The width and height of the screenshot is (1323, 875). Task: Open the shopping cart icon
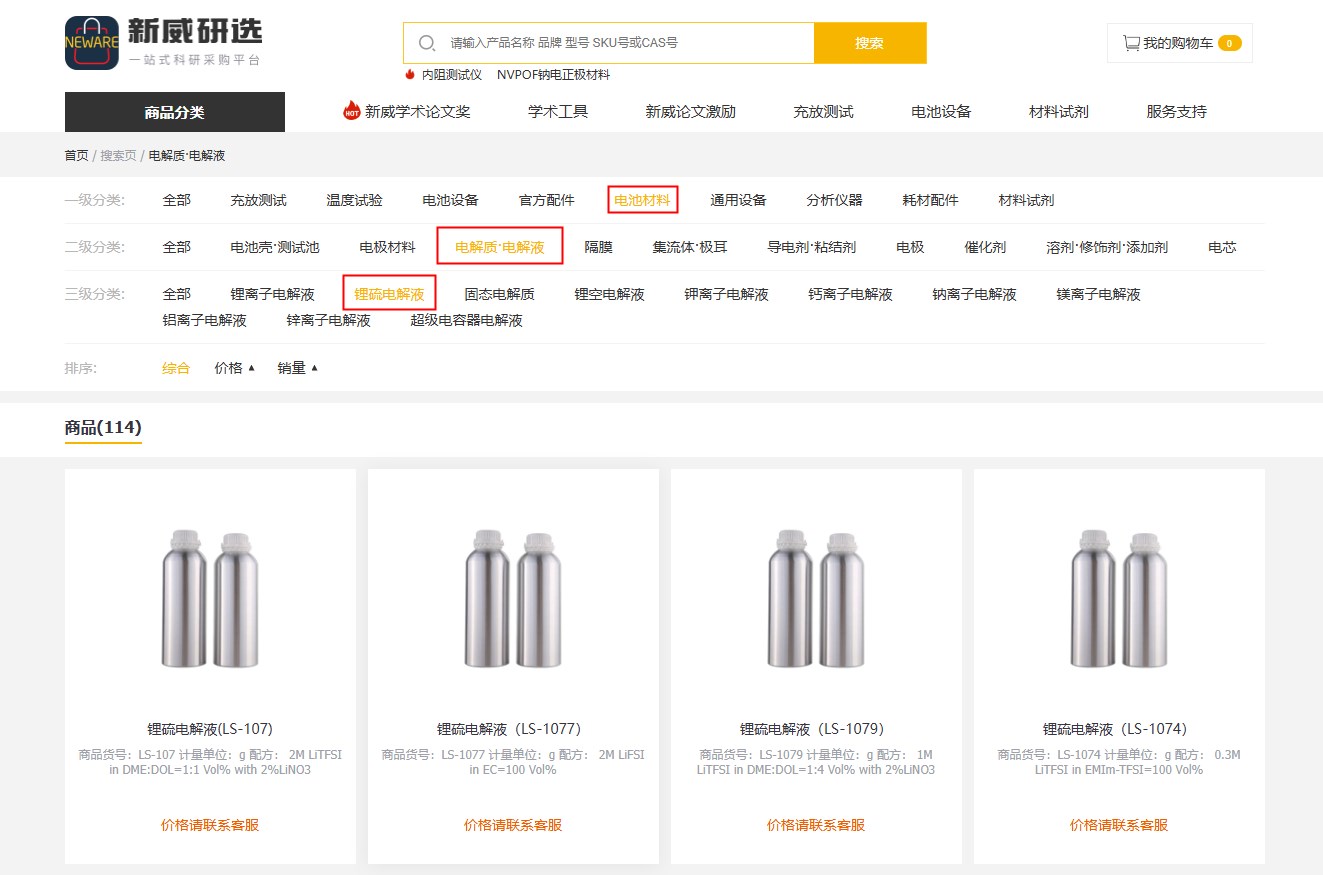coord(1131,43)
